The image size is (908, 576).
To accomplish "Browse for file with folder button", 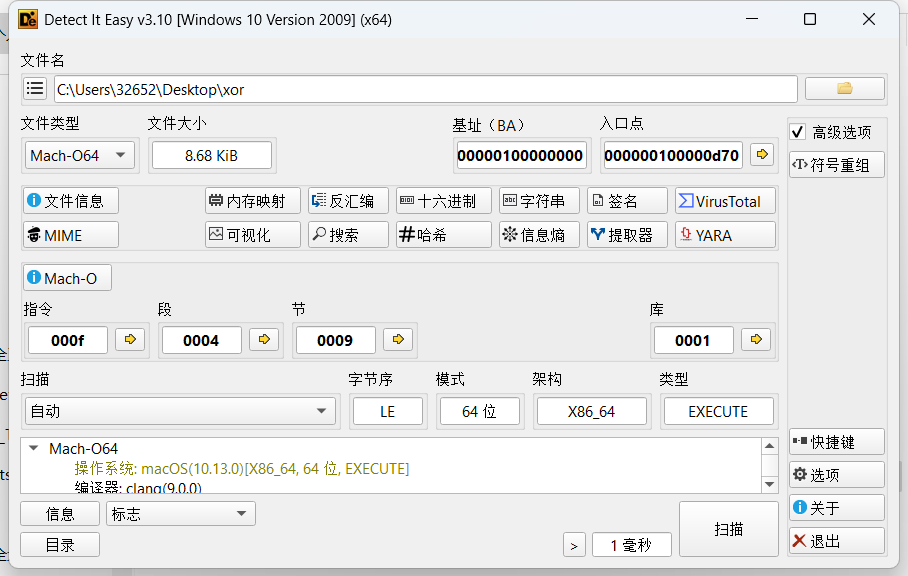I will [x=844, y=89].
